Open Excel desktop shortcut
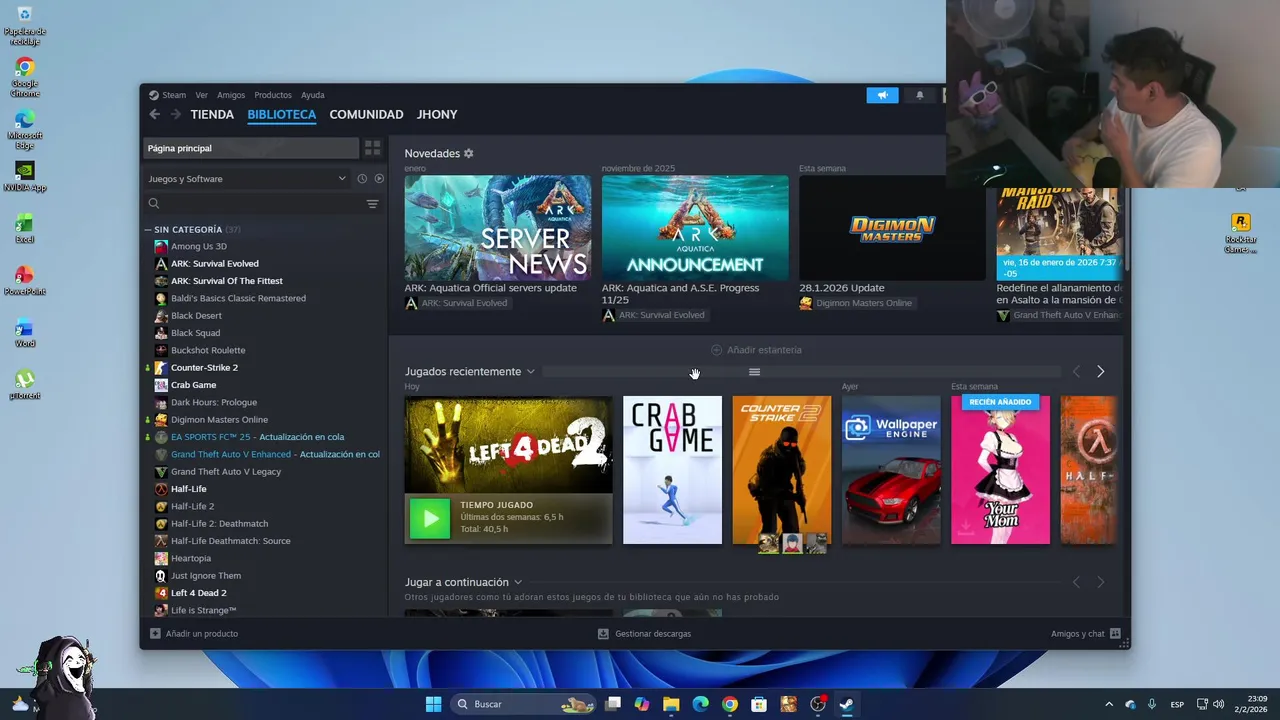The image size is (1280, 720). click(x=25, y=228)
